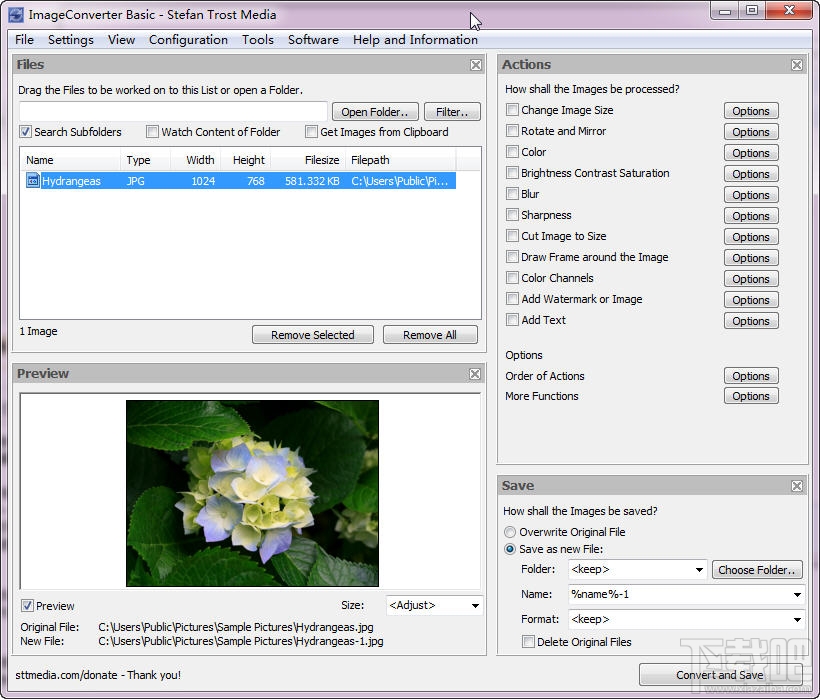Open the Help and Information menu
Viewport: 820px width, 699px height.
pyautogui.click(x=416, y=40)
